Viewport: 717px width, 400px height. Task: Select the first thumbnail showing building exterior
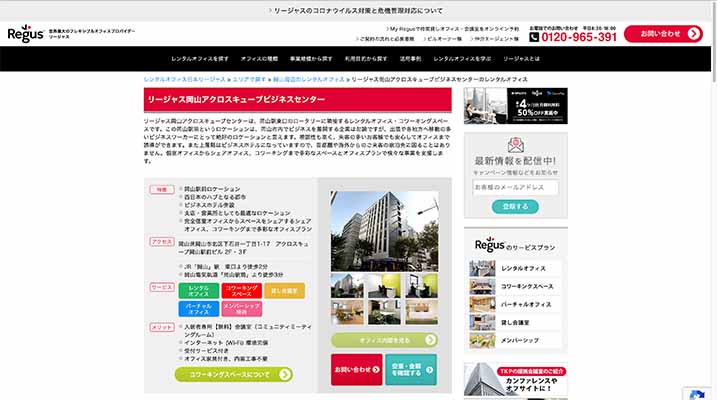pyautogui.click(x=347, y=285)
